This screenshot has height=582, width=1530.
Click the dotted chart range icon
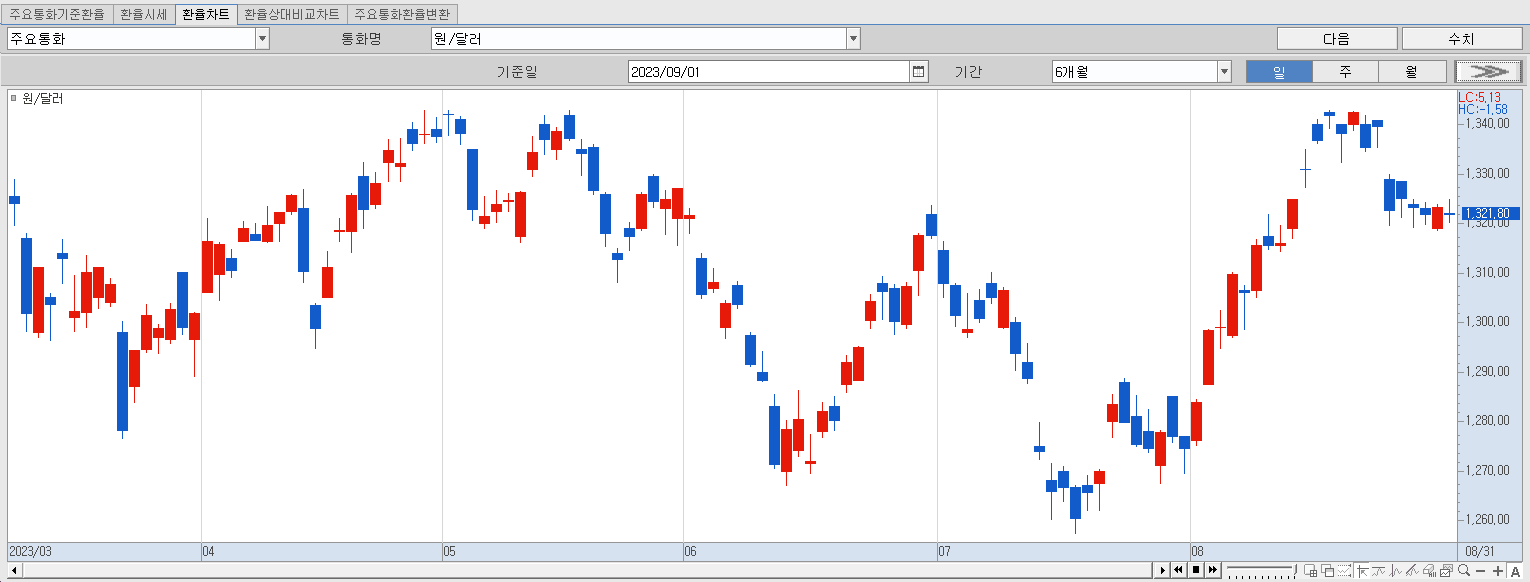point(1344,571)
